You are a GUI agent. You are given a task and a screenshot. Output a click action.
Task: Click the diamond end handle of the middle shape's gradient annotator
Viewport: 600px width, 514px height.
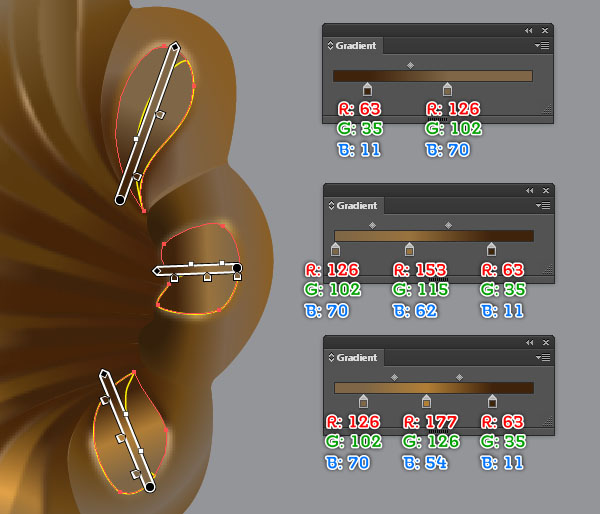(157, 271)
